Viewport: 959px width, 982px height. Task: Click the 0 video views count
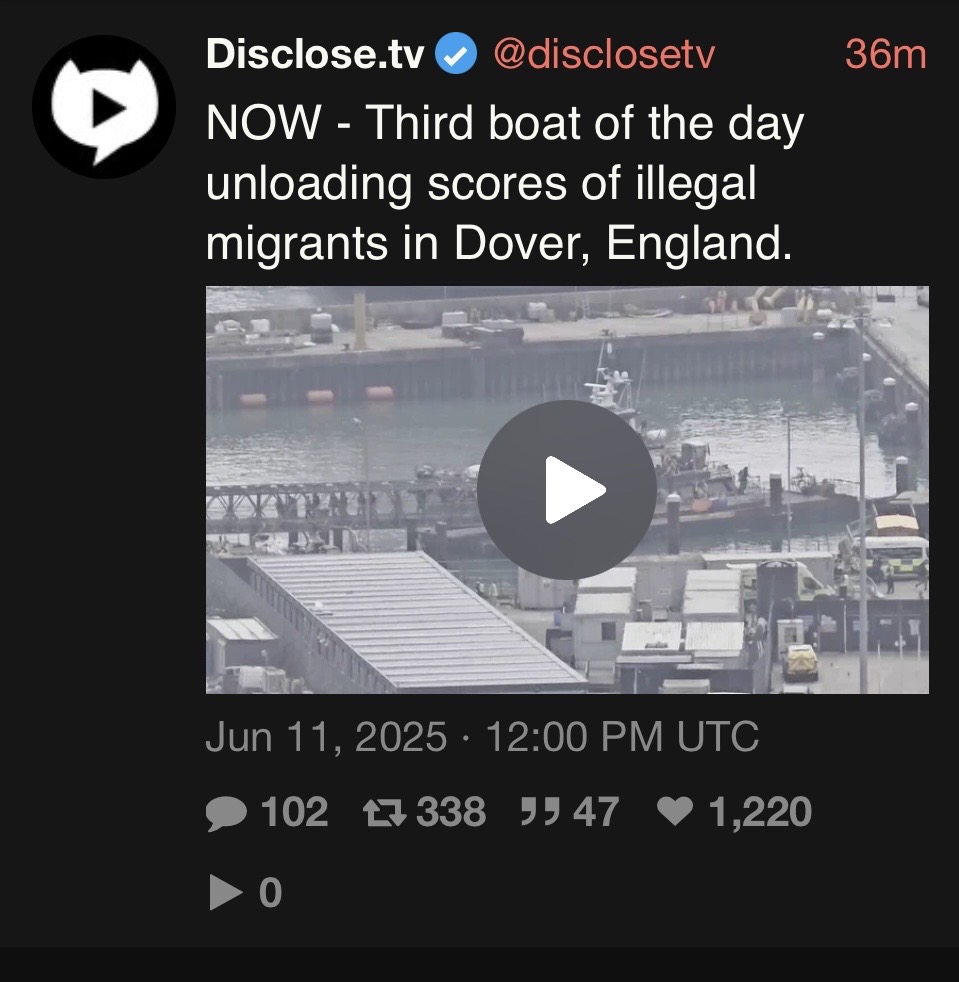point(270,892)
